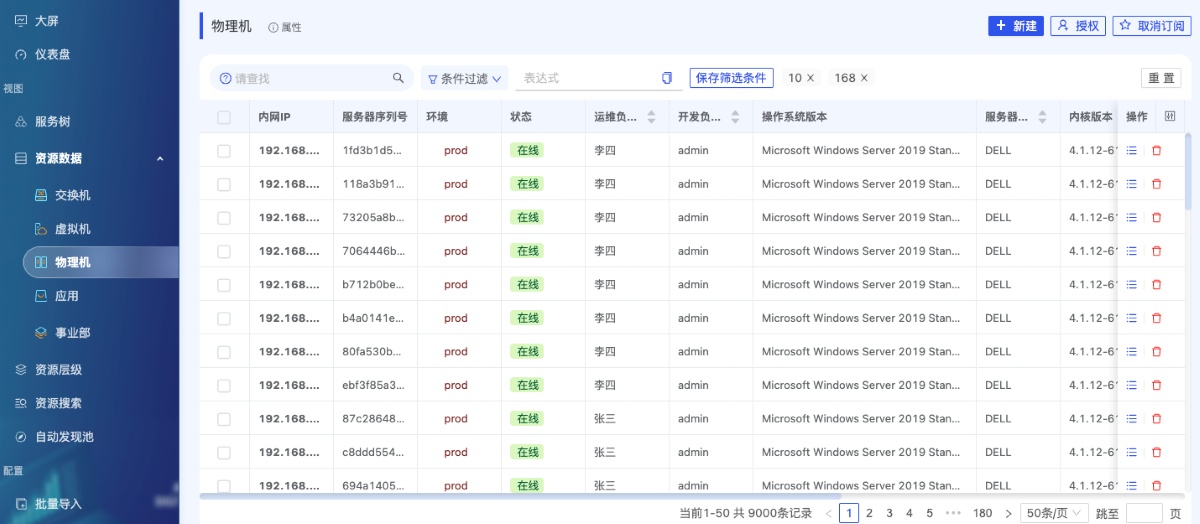The width and height of the screenshot is (1200, 524).
Task: Check the row with serial 1fd3b1d5
Action: coord(224,151)
